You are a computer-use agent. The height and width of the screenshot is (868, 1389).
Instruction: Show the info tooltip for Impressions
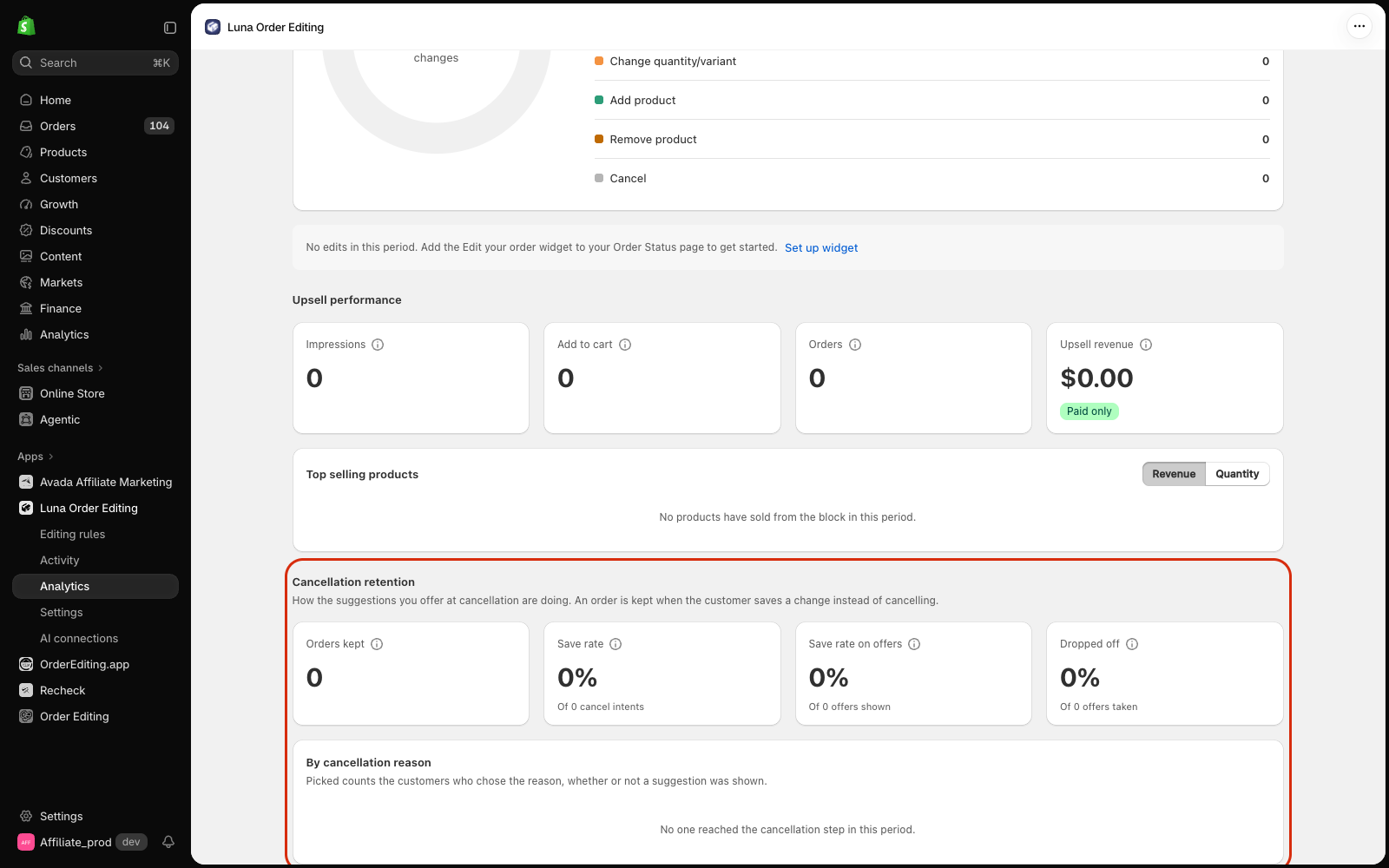pyautogui.click(x=378, y=345)
